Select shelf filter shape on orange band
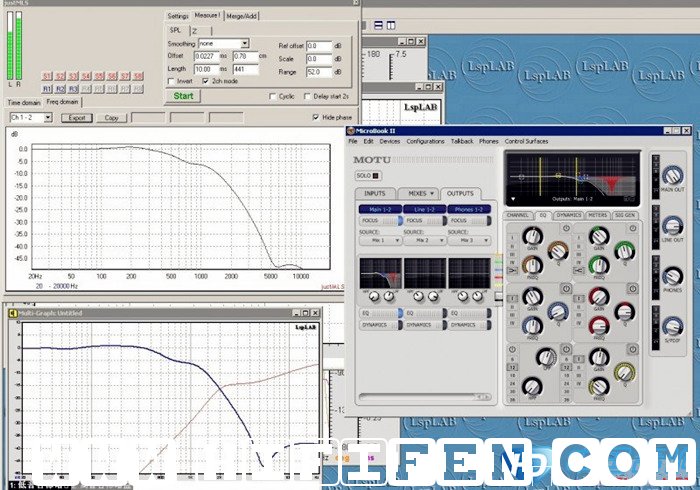 click(x=512, y=270)
